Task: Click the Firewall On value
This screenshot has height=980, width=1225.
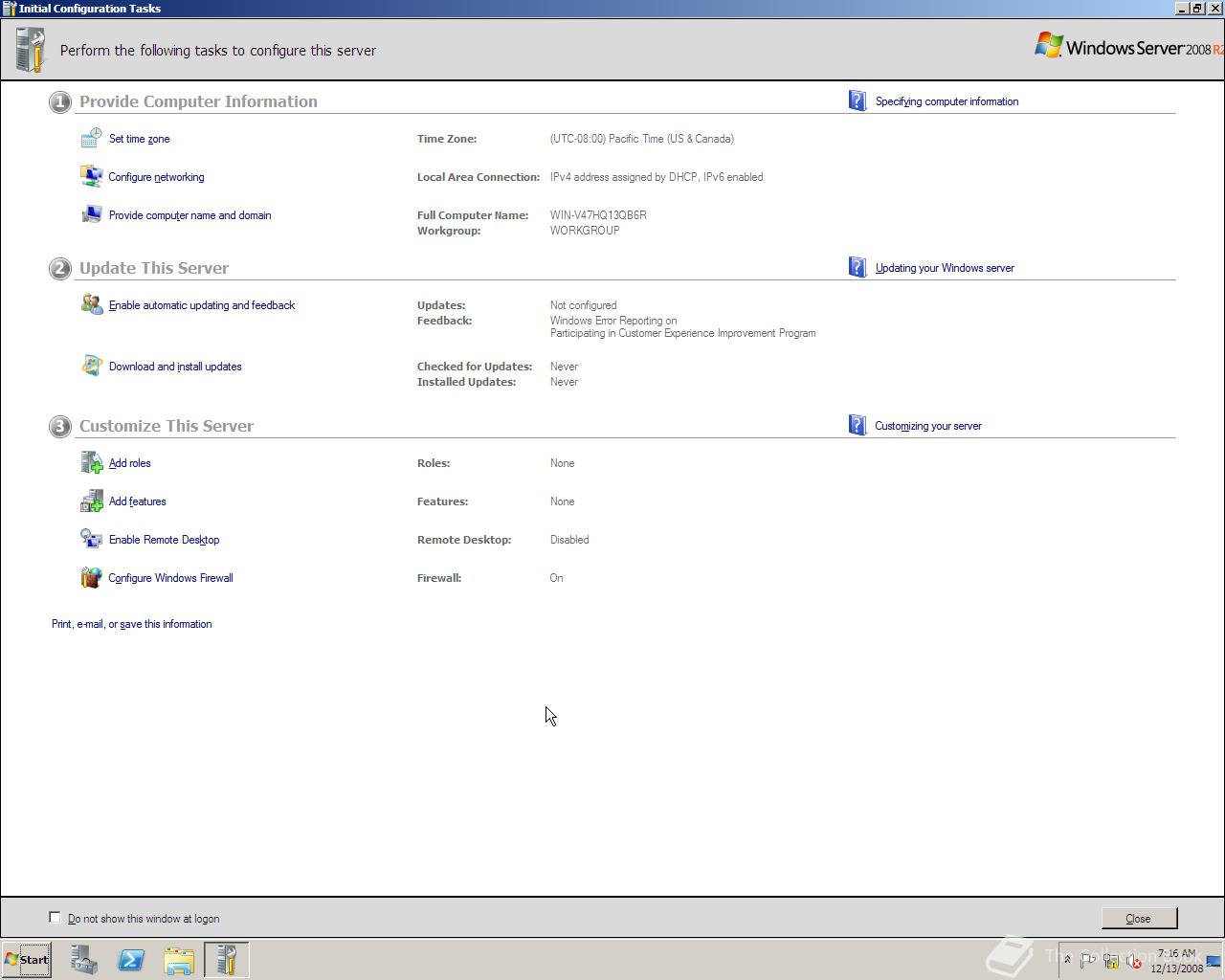Action: (x=557, y=578)
